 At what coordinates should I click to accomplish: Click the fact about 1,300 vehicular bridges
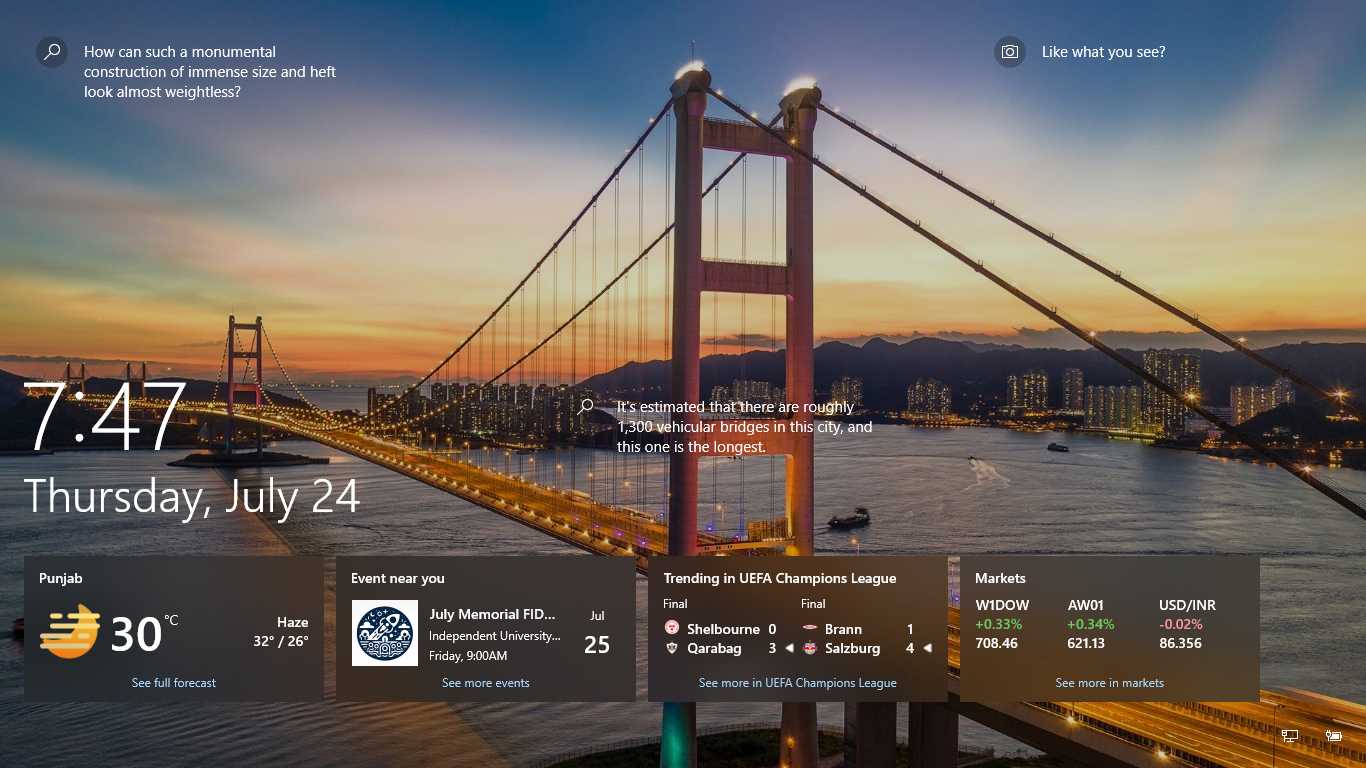coord(745,427)
